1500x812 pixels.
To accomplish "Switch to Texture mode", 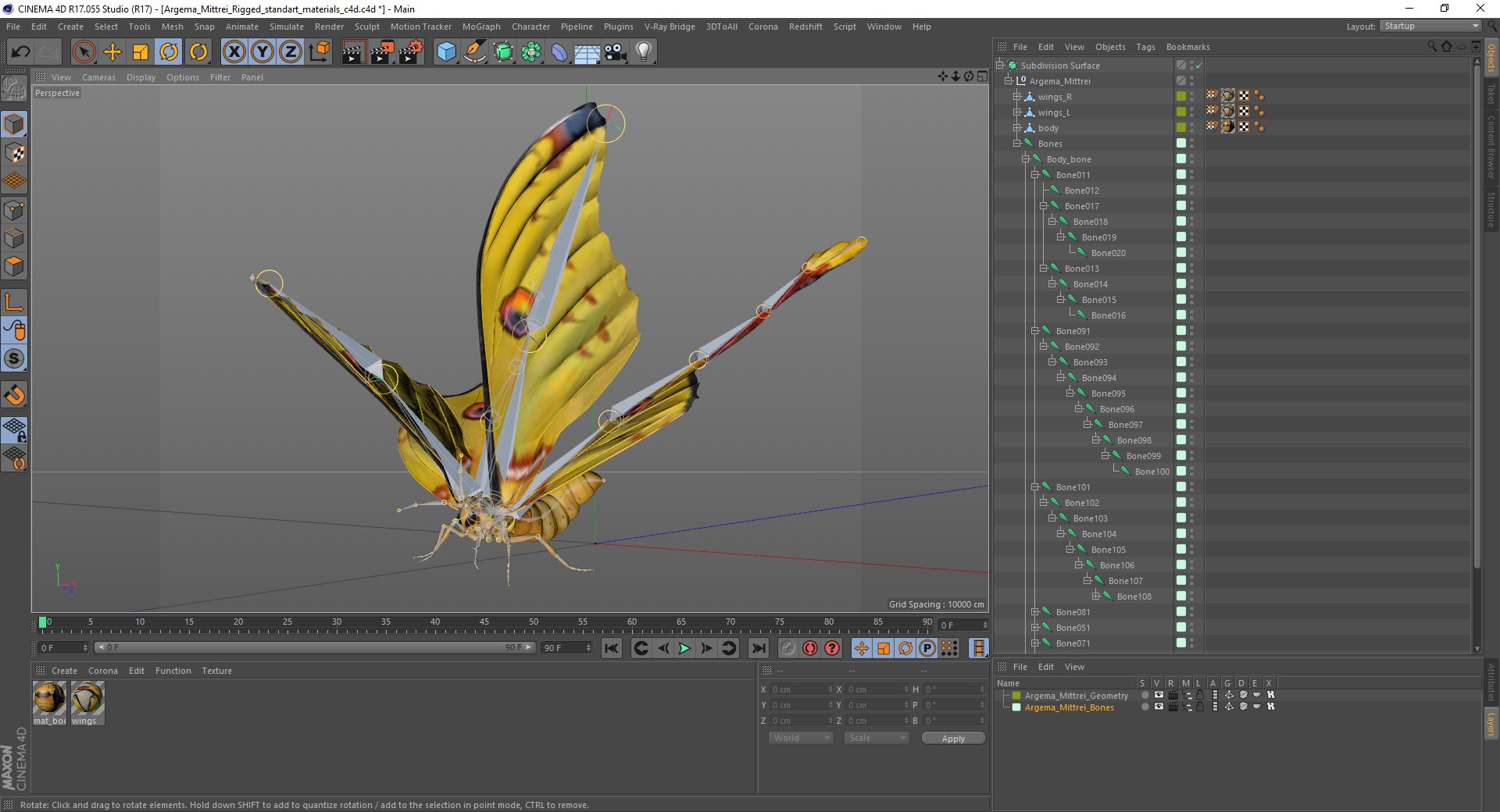I will [x=14, y=153].
